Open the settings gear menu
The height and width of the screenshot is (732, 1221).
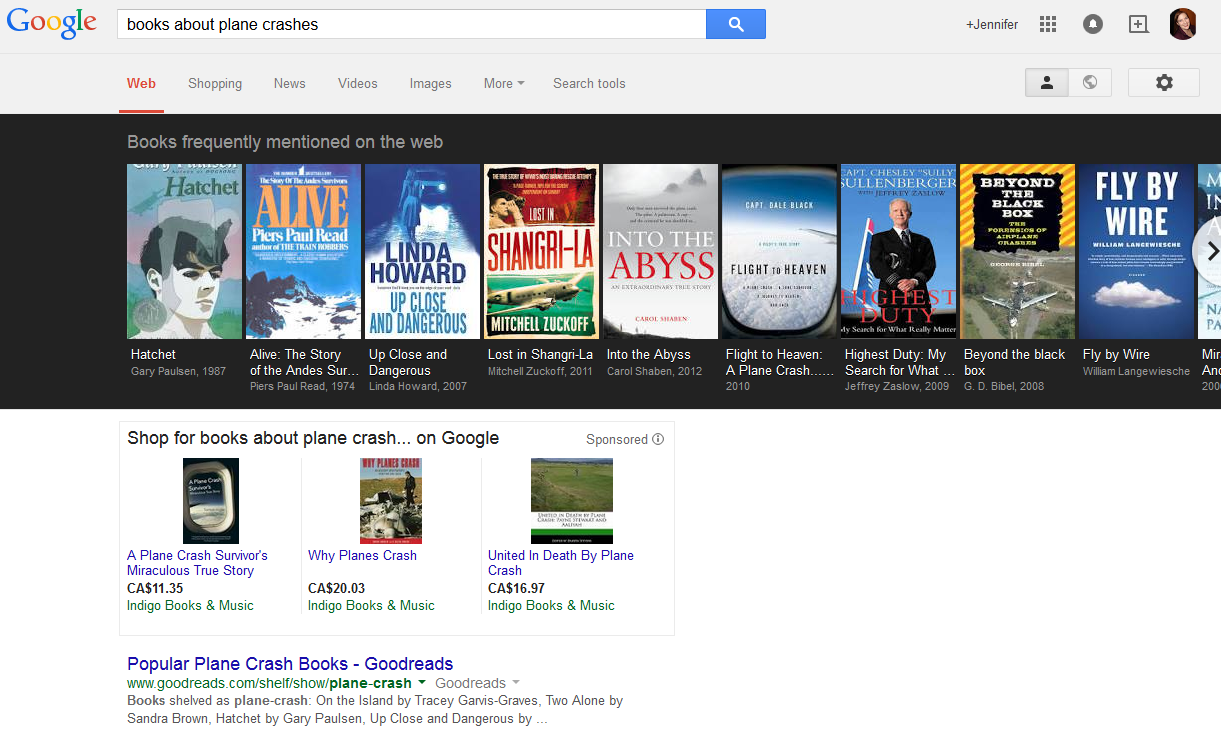click(x=1163, y=83)
